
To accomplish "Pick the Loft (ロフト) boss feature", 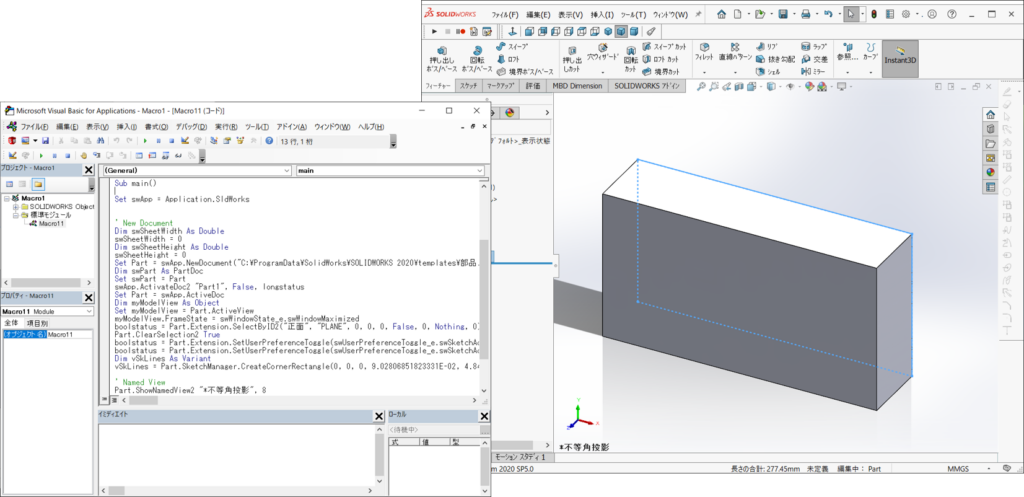I will [508, 59].
